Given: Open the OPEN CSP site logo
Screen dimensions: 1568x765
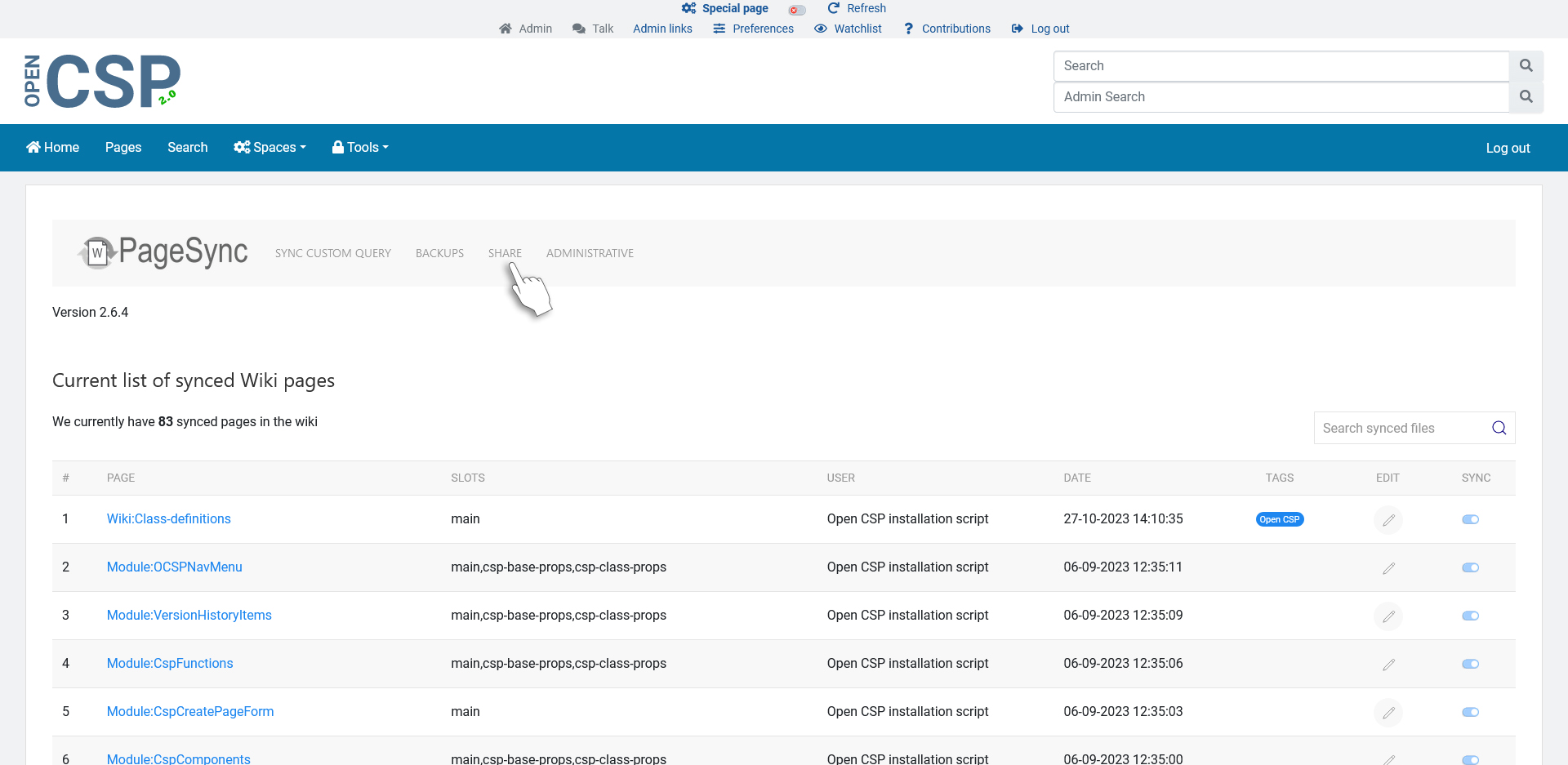Looking at the screenshot, I should point(102,81).
